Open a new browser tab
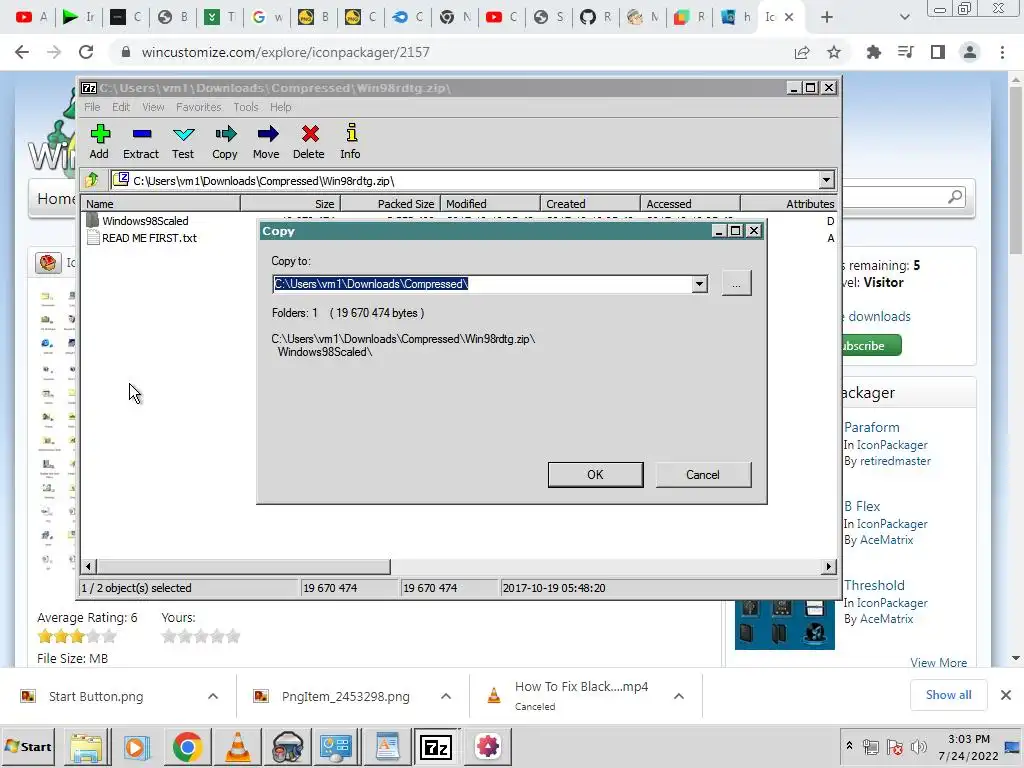This screenshot has width=1024, height=768. pos(827,17)
